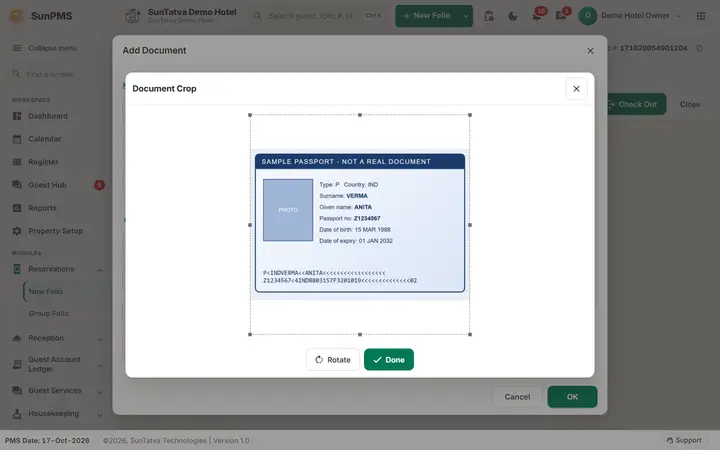
Task: Click Guest Hub red badge
Action: pos(99,185)
